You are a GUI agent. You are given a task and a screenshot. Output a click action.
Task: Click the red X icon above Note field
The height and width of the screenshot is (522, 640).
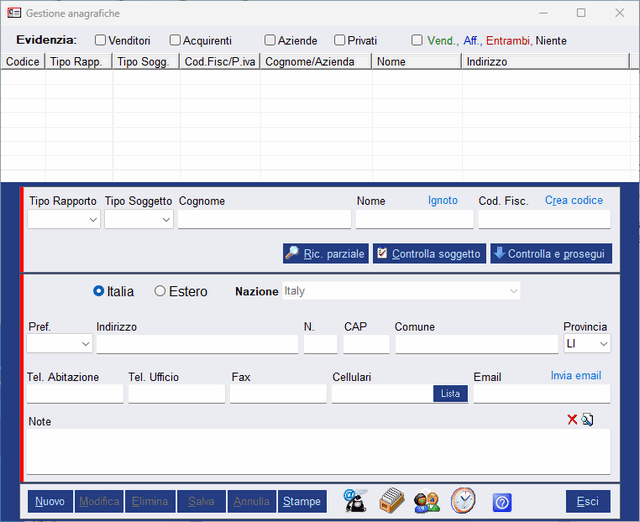tap(572, 419)
